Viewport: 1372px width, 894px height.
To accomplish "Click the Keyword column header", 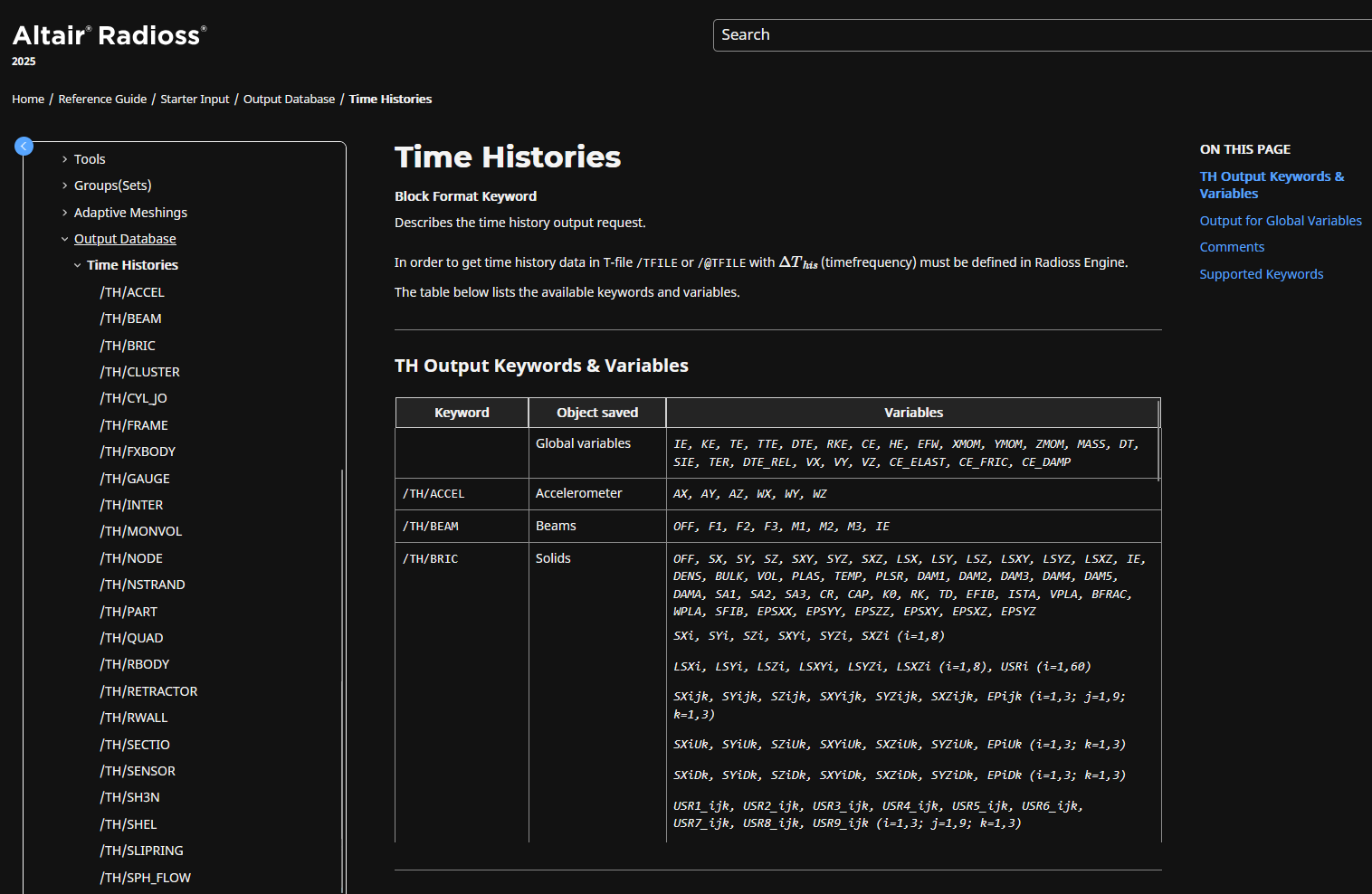I will point(462,413).
